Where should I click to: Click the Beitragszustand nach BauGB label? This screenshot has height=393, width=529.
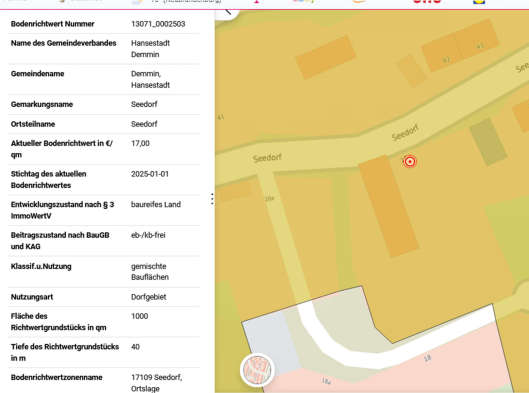[60, 241]
